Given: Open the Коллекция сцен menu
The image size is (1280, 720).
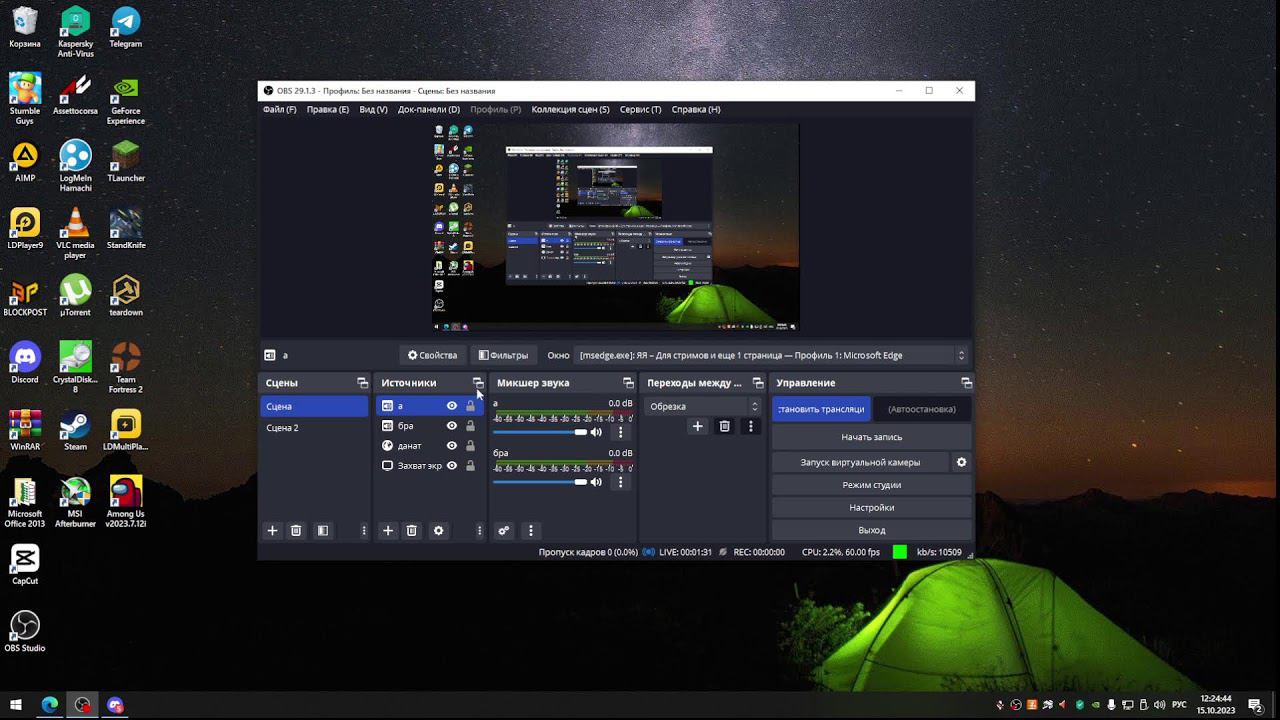Looking at the screenshot, I should (x=571, y=110).
